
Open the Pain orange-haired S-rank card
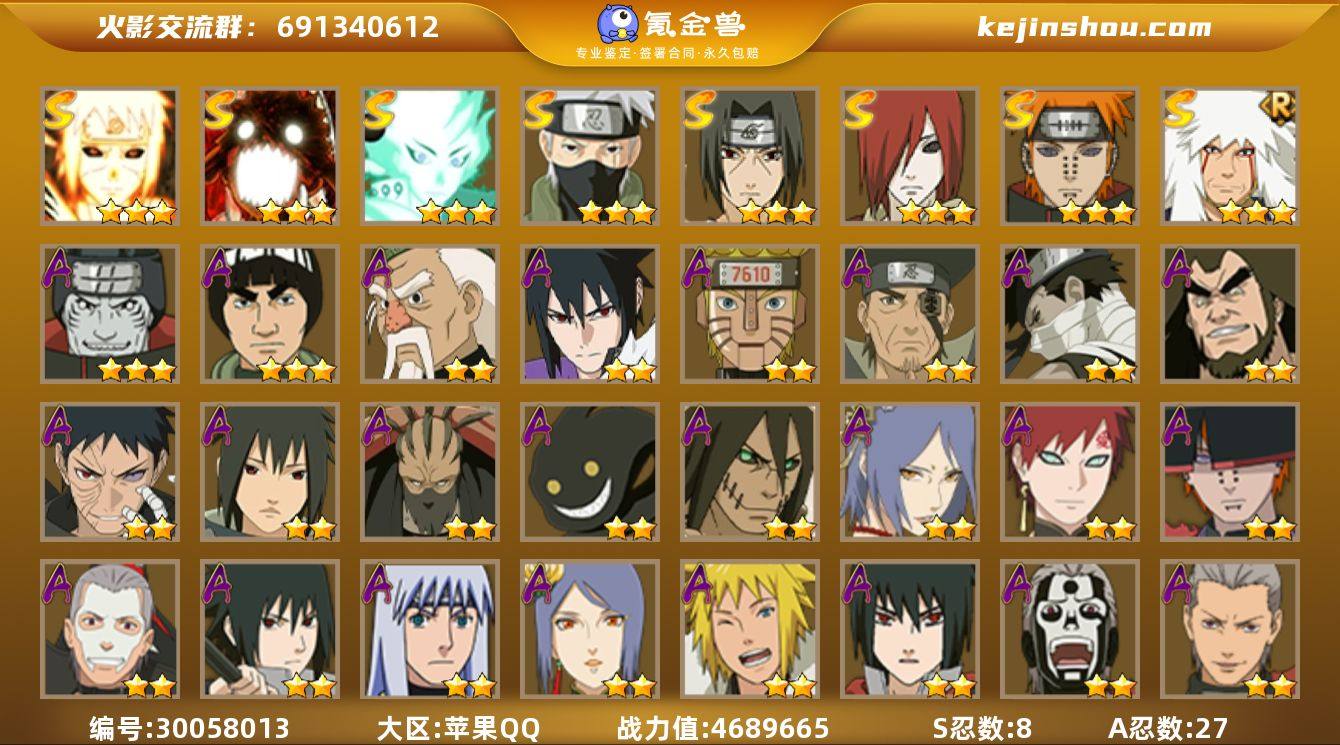pos(1070,156)
